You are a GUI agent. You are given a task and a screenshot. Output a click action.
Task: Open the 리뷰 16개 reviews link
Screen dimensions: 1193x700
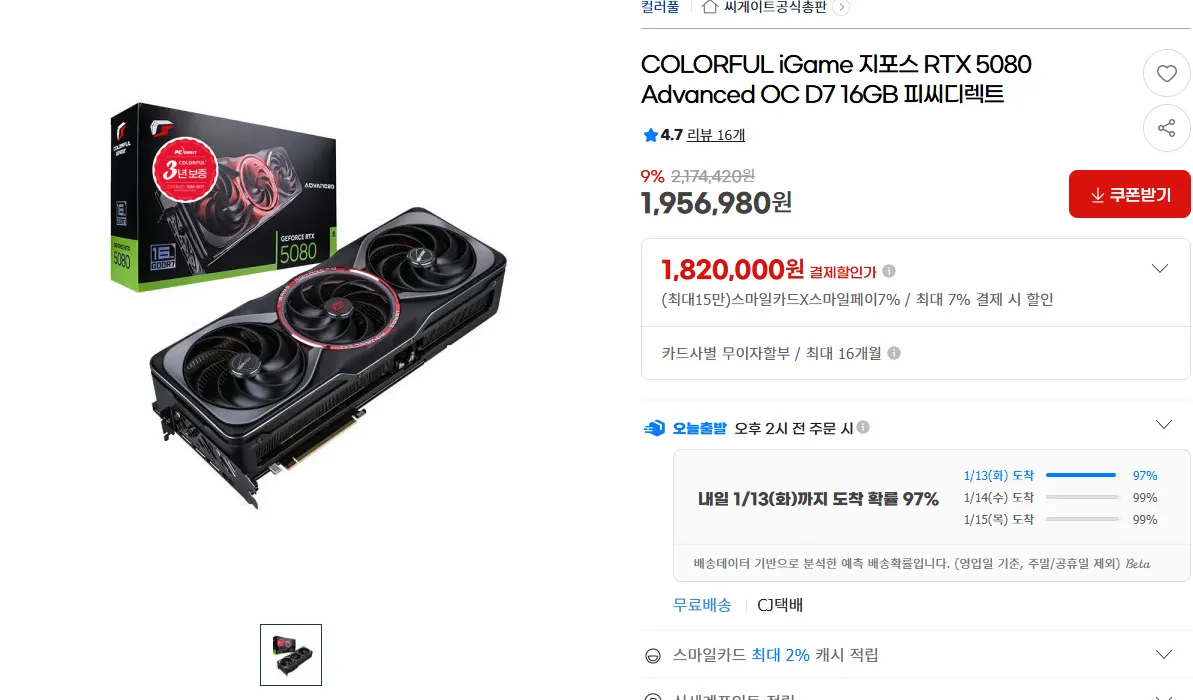point(716,135)
